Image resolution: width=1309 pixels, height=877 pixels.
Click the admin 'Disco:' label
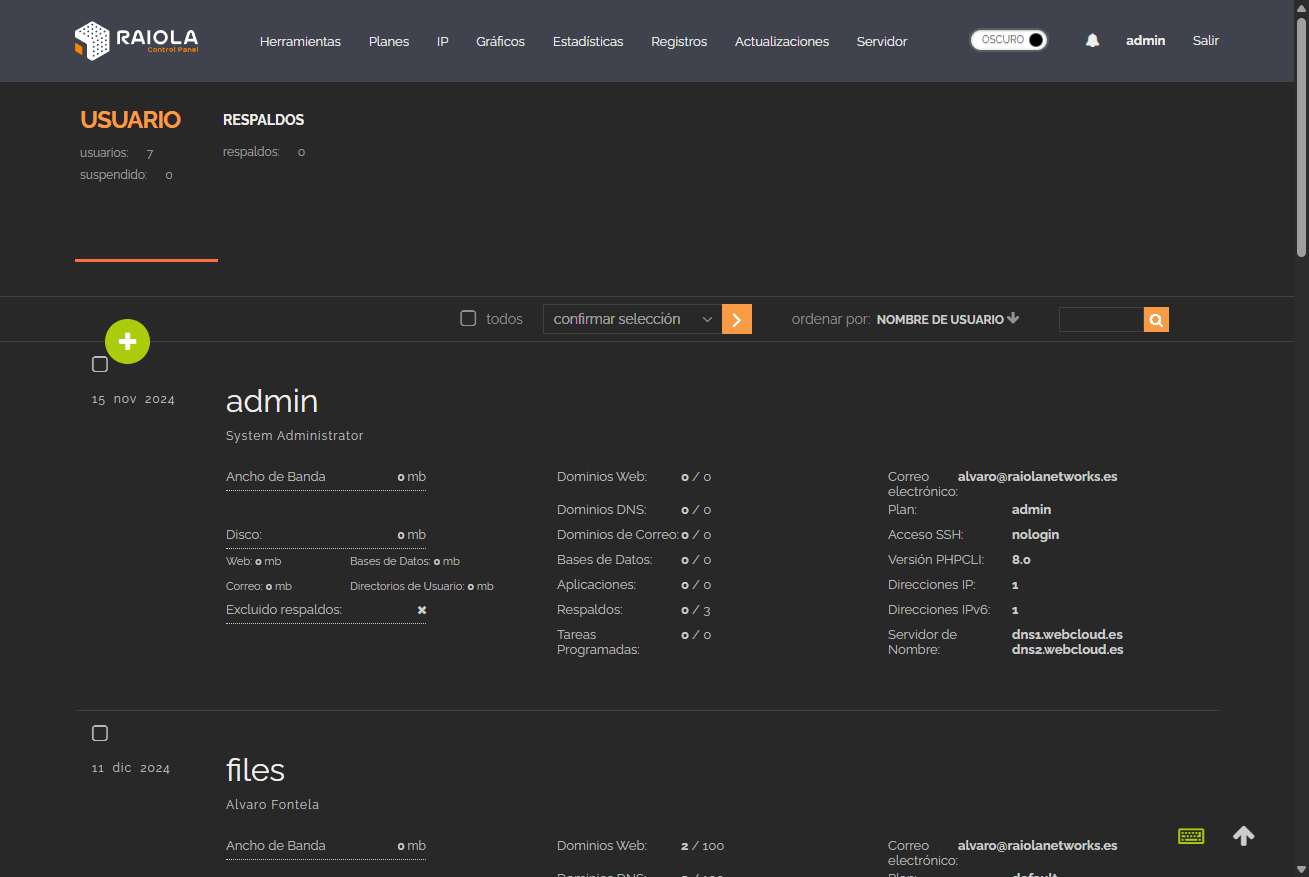pyautogui.click(x=244, y=535)
